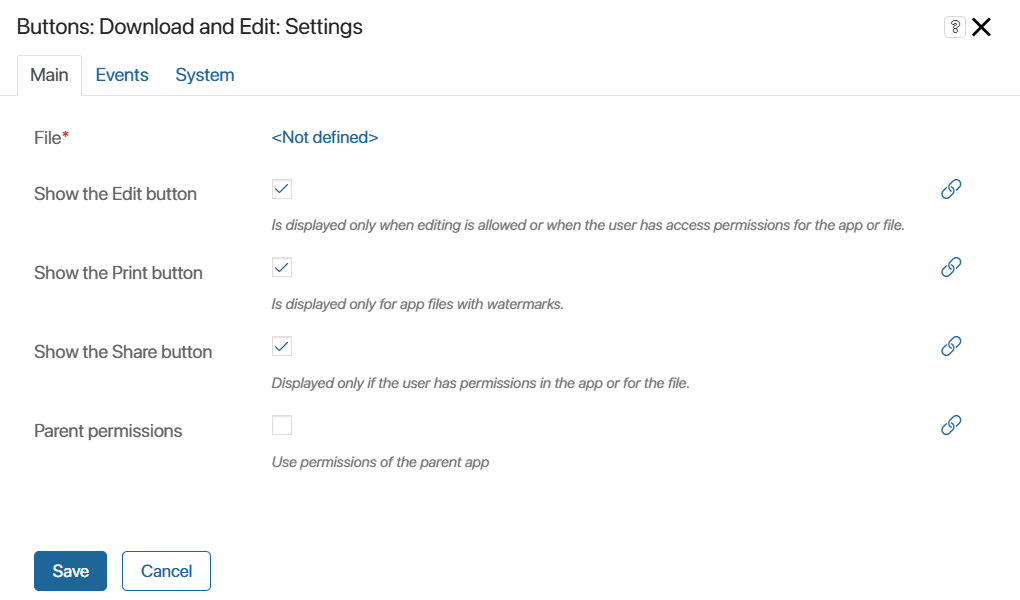Close the settings dialog with X
1020x600 pixels.
982,27
